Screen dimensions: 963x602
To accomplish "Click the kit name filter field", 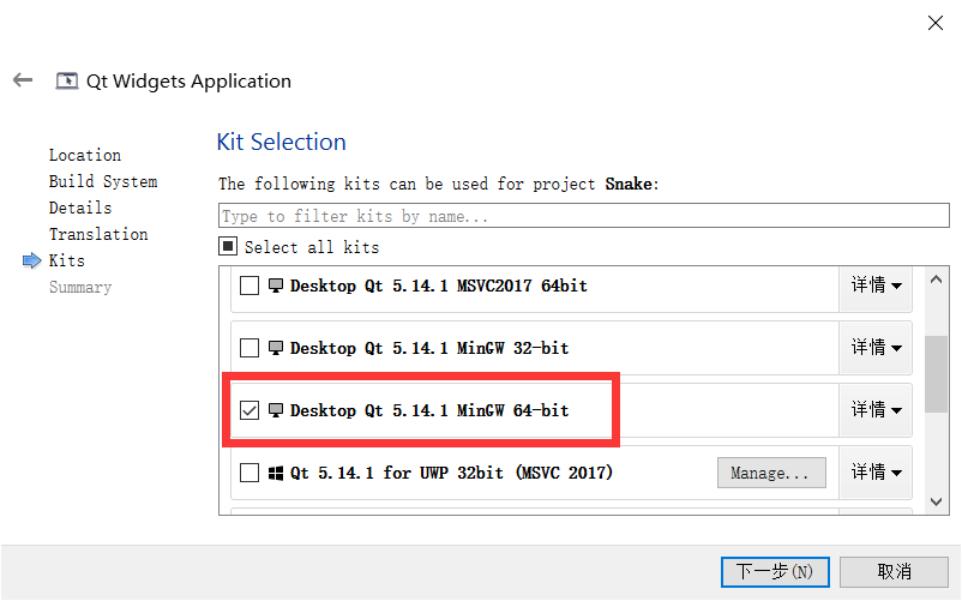I will coord(583,216).
